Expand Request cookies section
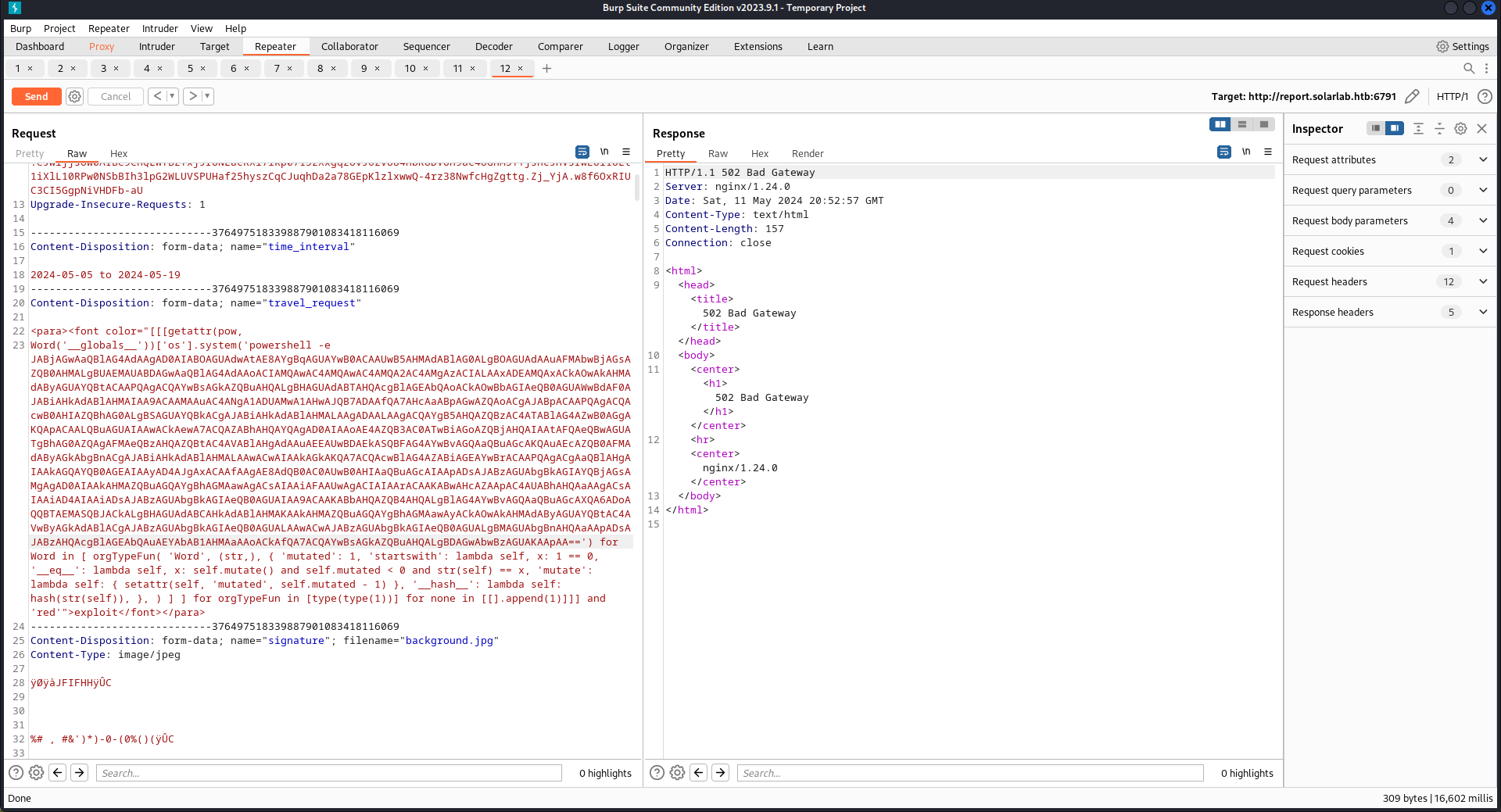The height and width of the screenshot is (812, 1501). pos(1389,251)
